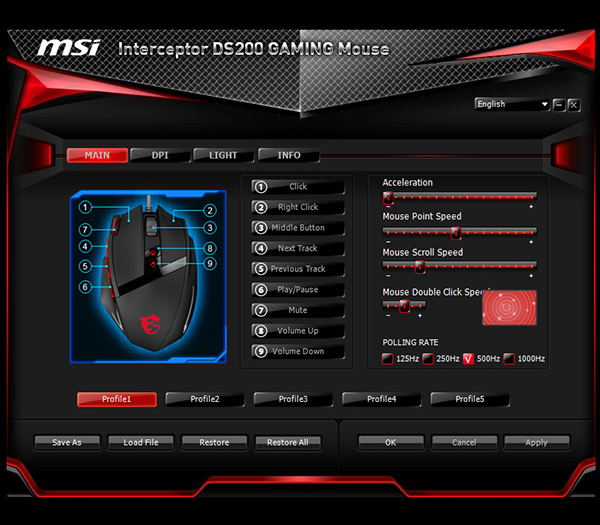Click the Cancel button
Screen dimensions: 600x525
pyautogui.click(x=464, y=442)
